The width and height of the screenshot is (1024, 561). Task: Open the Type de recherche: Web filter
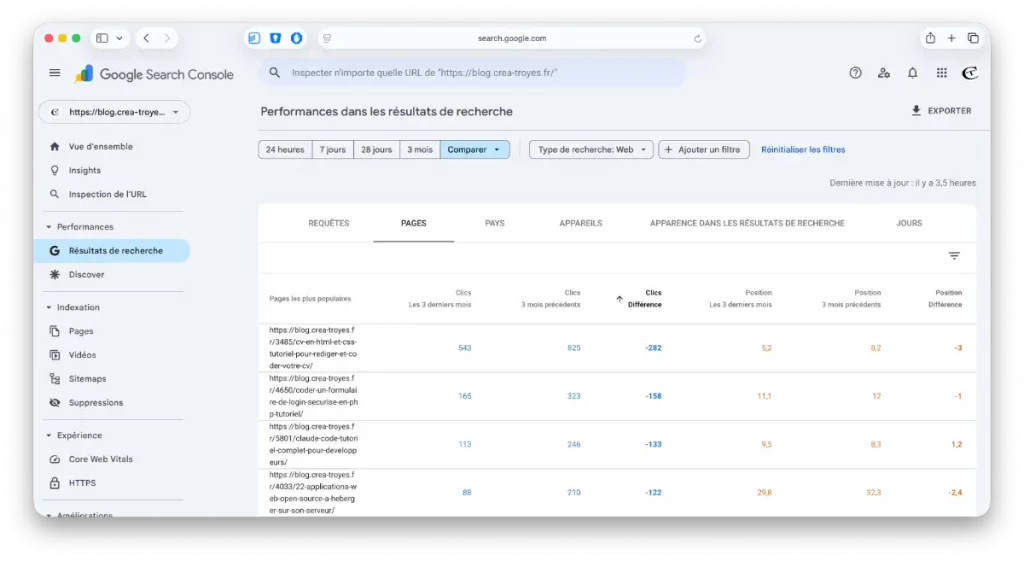(591, 150)
